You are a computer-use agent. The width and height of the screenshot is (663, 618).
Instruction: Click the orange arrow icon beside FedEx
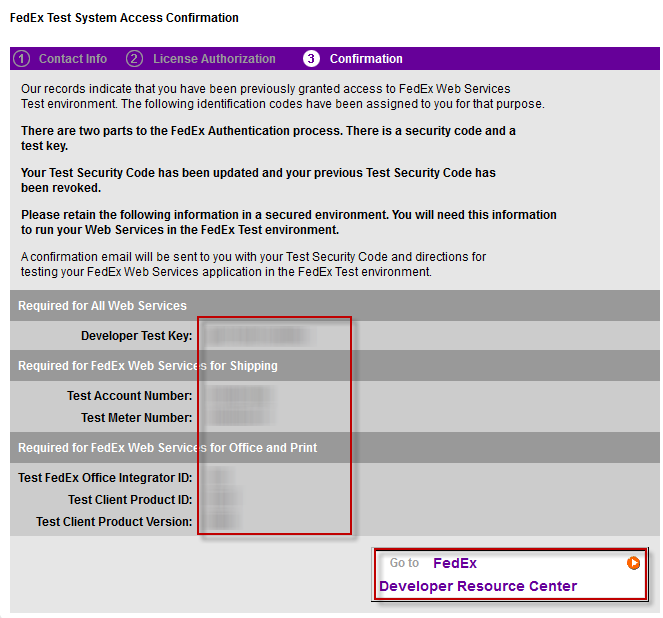(633, 563)
